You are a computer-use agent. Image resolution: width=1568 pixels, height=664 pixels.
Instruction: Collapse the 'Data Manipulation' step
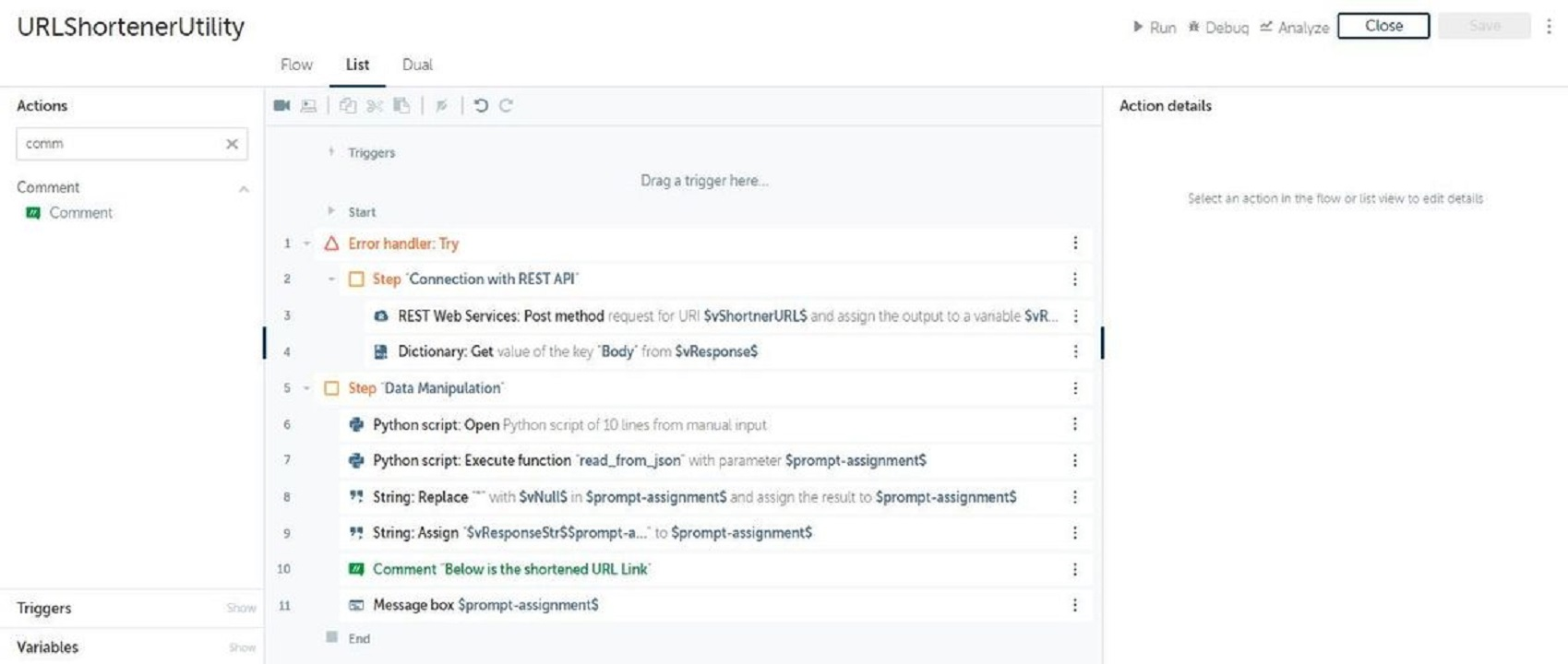tap(306, 388)
